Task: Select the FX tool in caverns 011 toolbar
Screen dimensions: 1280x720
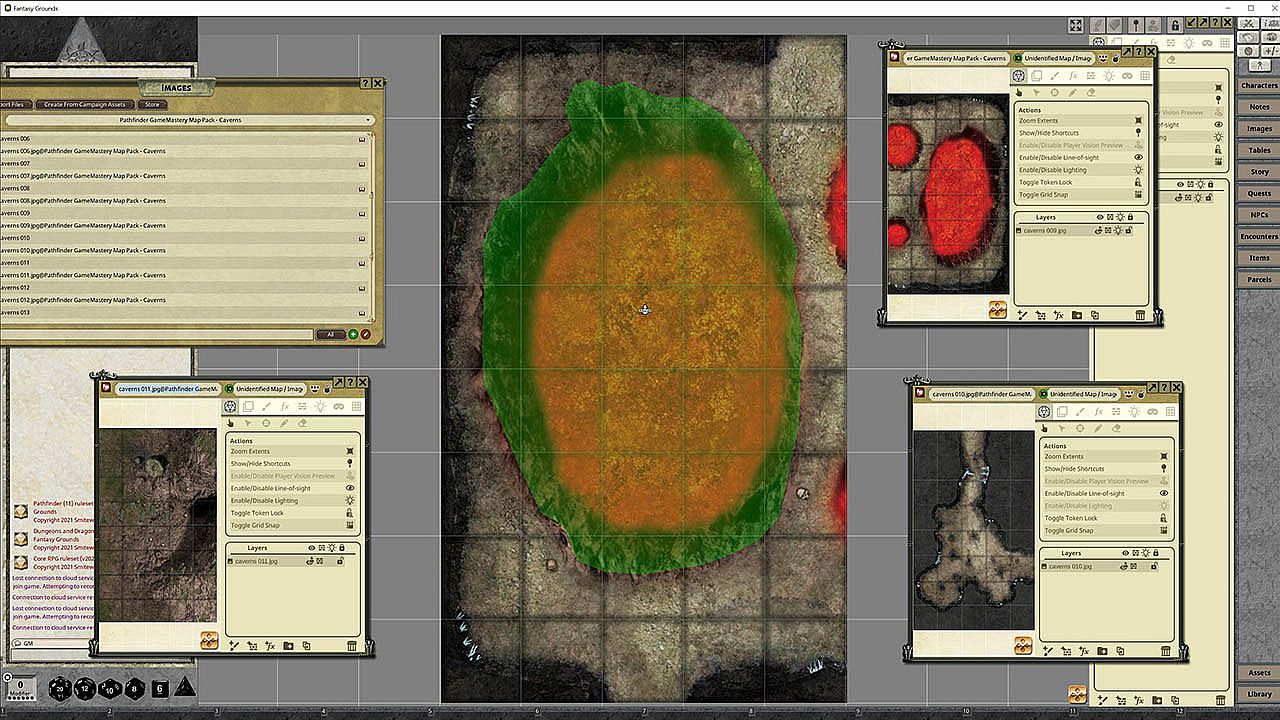Action: [x=284, y=407]
